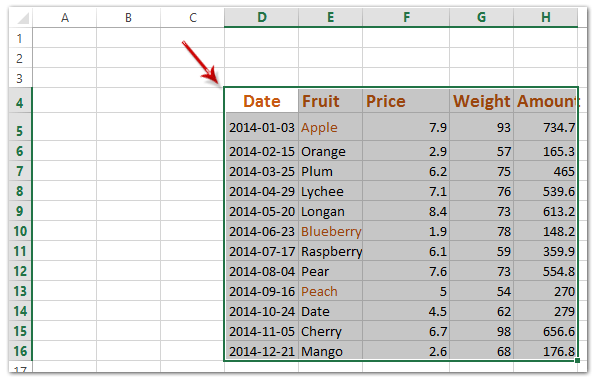597x384 pixels.
Task: Select column H header
Action: coord(546,18)
